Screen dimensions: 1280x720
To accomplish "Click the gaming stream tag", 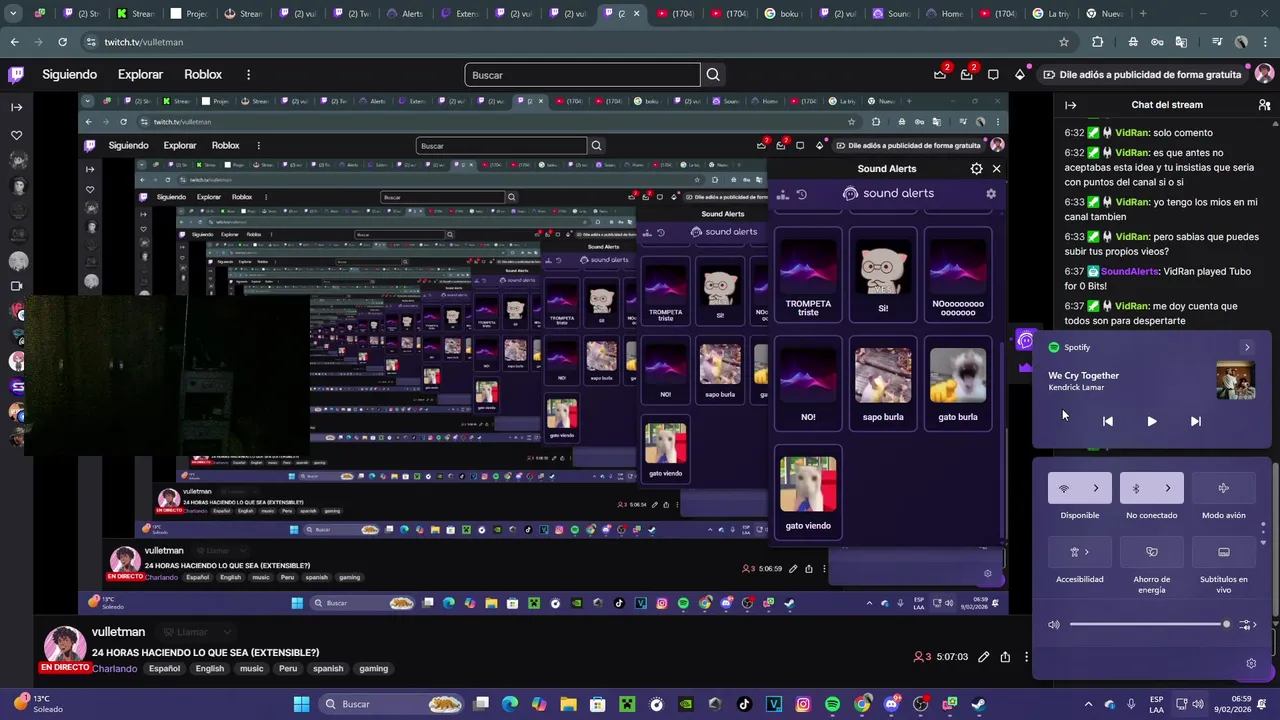I will tap(374, 669).
